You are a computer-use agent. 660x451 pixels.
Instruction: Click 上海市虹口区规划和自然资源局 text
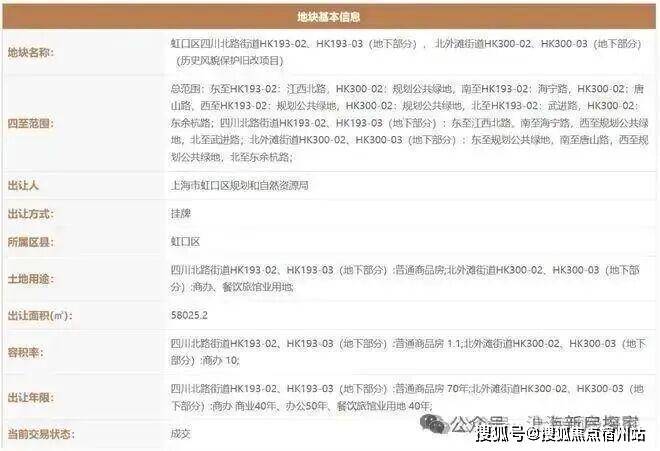[x=240, y=185]
